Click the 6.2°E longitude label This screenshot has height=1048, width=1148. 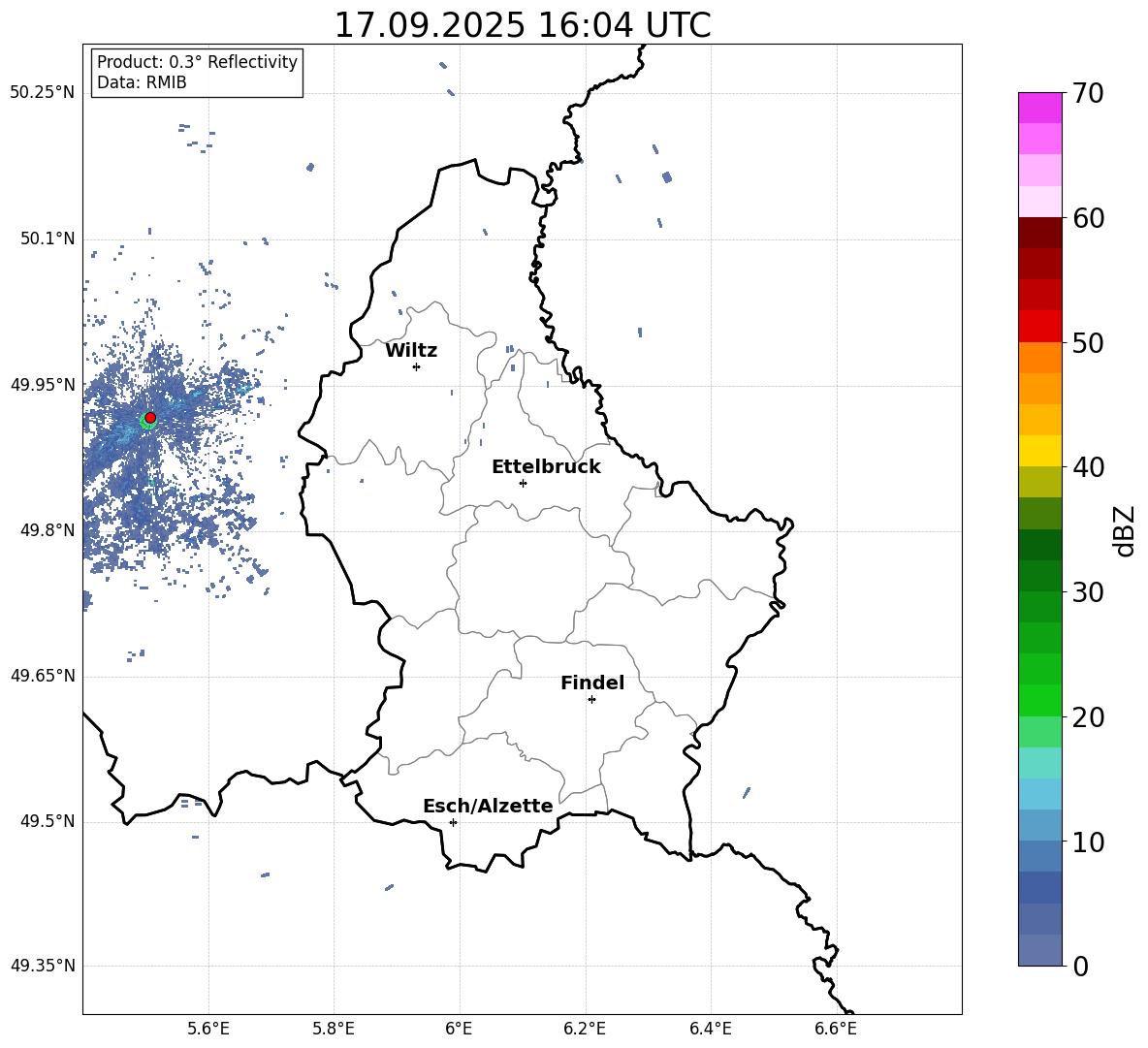coord(585,1029)
